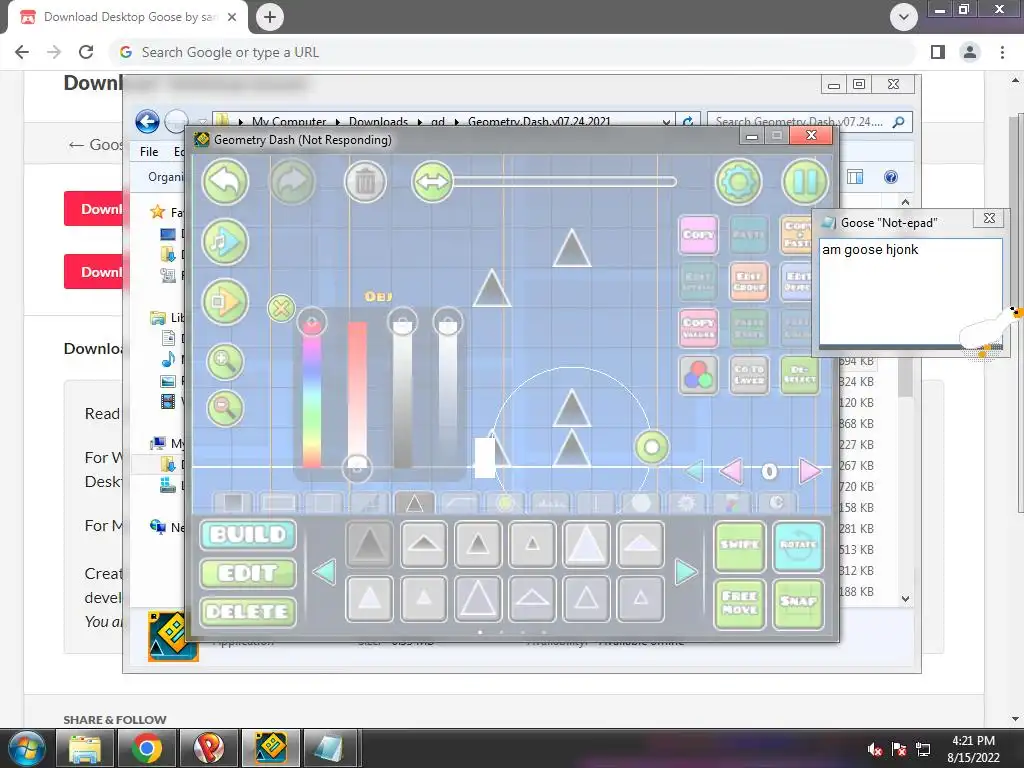Image resolution: width=1024 pixels, height=768 pixels.
Task: Open Windows Start button
Action: coord(27,748)
